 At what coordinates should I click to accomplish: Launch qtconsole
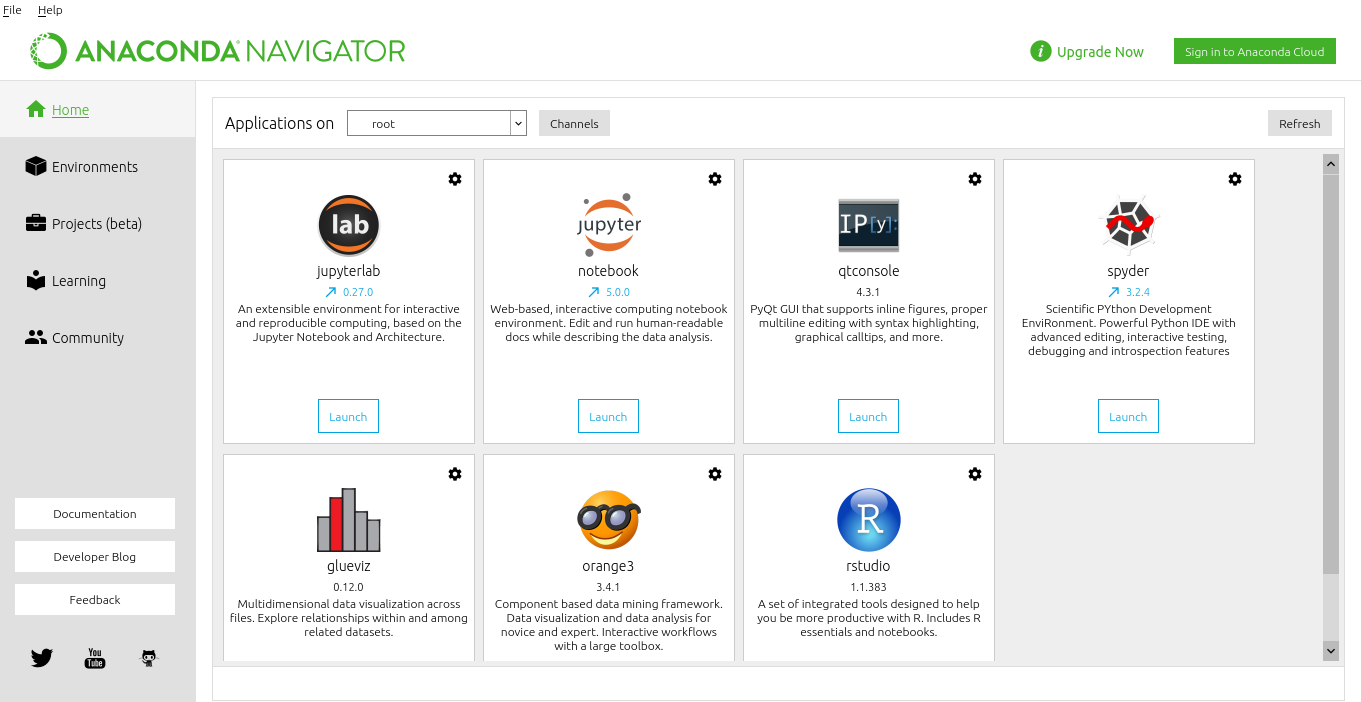pyautogui.click(x=868, y=417)
